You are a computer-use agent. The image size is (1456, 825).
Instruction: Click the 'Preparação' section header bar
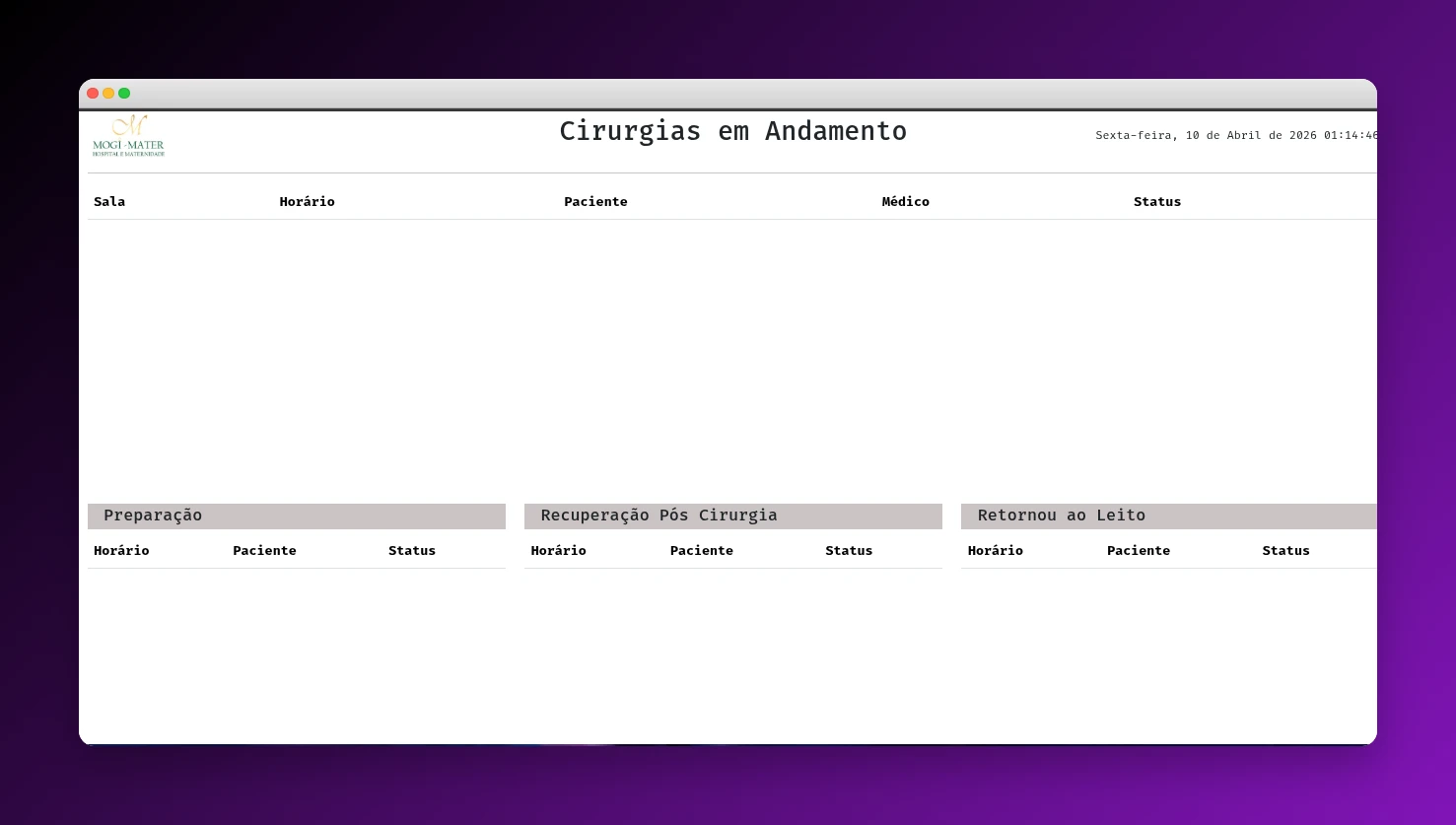click(297, 516)
